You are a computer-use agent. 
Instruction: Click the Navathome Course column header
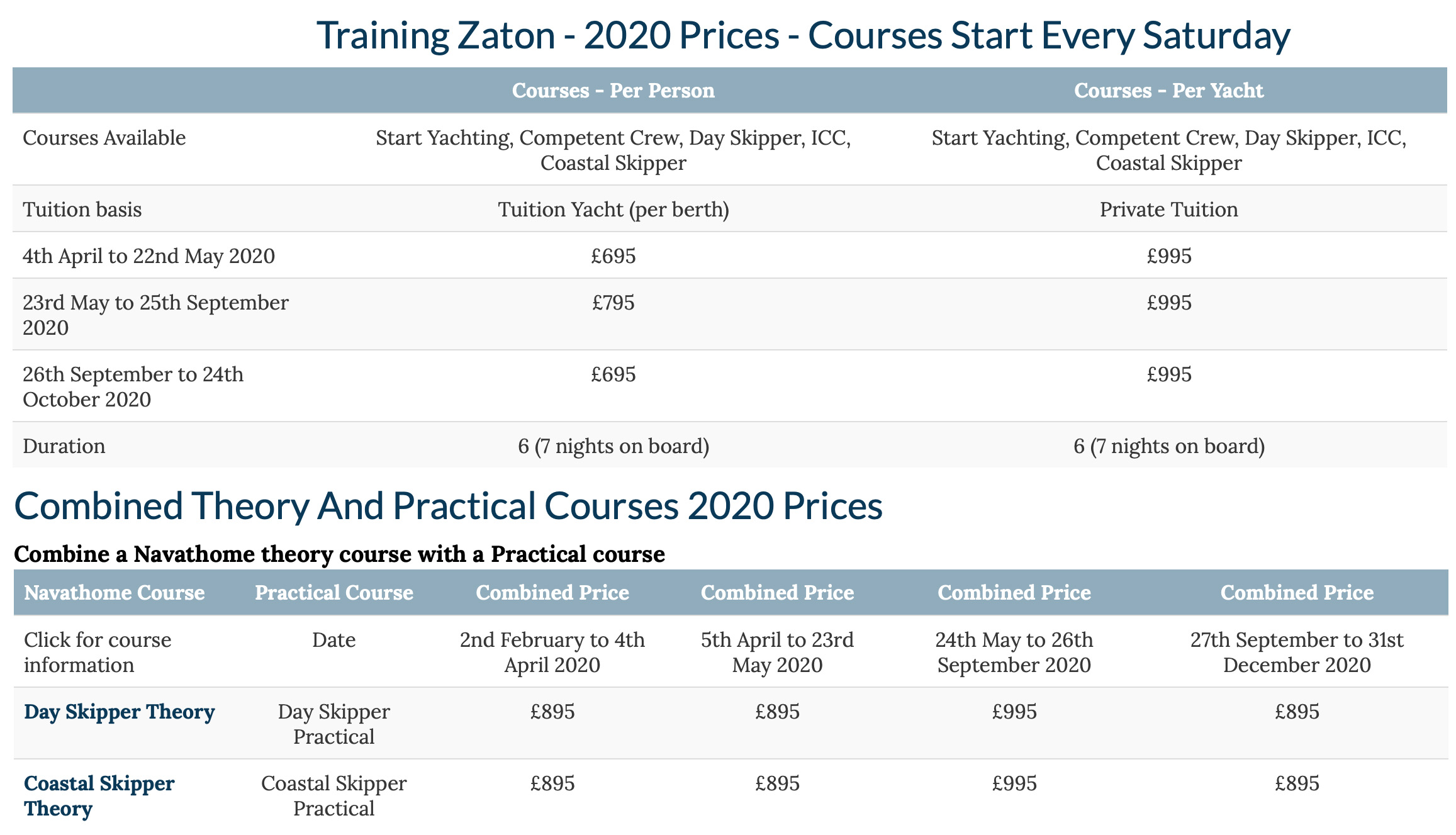[115, 593]
